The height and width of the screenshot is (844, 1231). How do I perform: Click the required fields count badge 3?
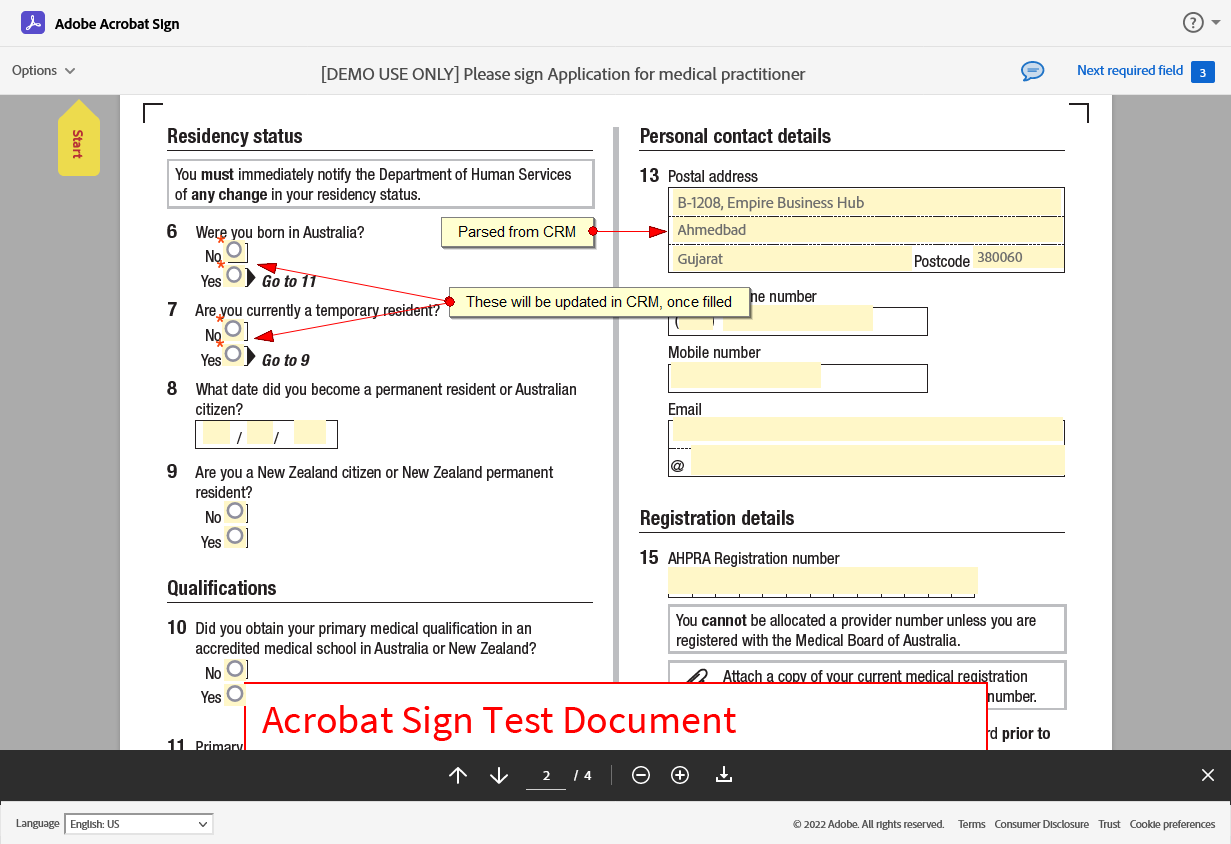click(x=1203, y=72)
